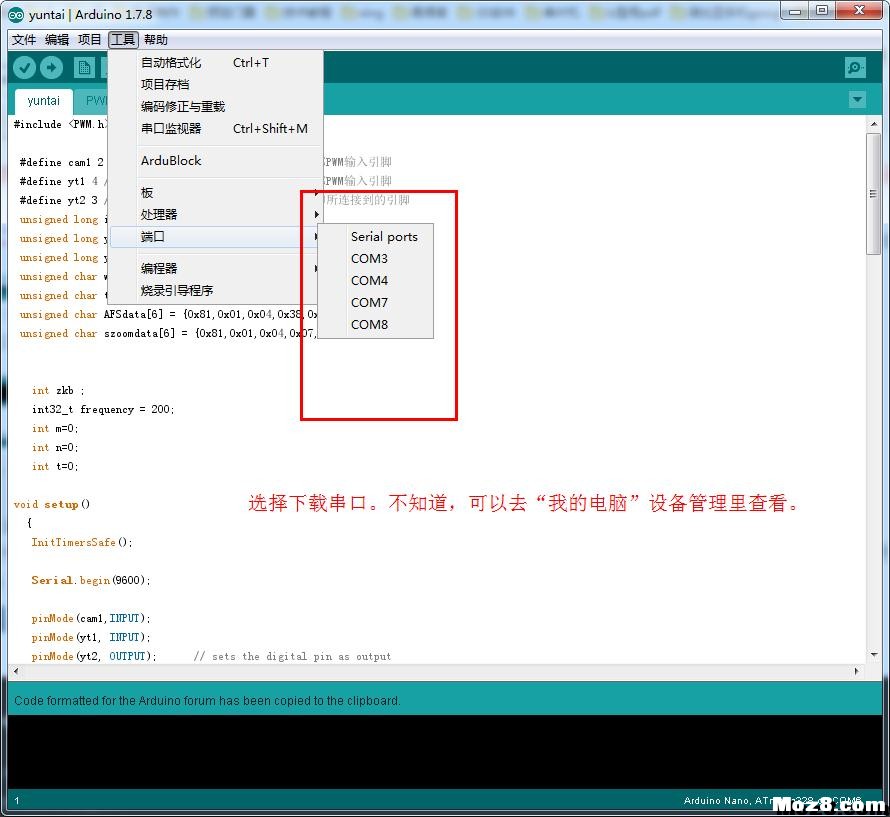
Task: Launch ArduBlock from the tools menu
Action: (216, 161)
